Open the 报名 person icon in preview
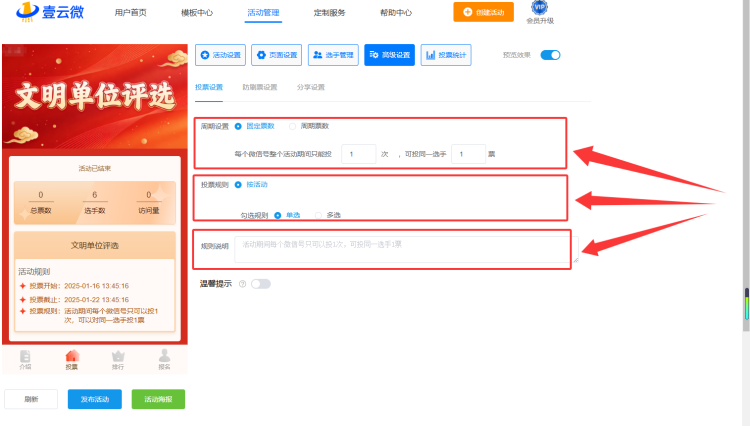Image resolution: width=750 pixels, height=426 pixels. [164, 356]
